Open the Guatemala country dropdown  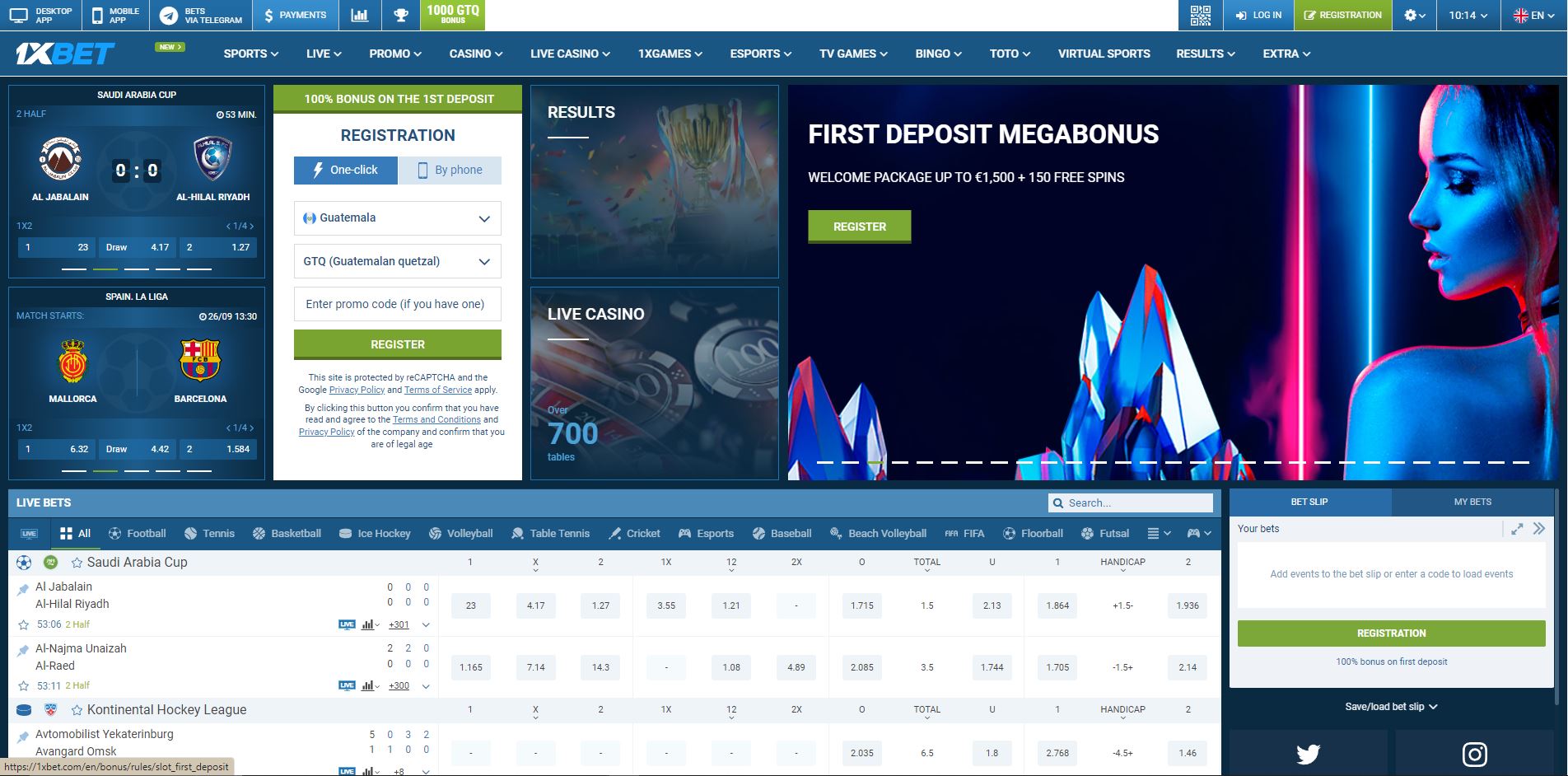click(x=398, y=218)
